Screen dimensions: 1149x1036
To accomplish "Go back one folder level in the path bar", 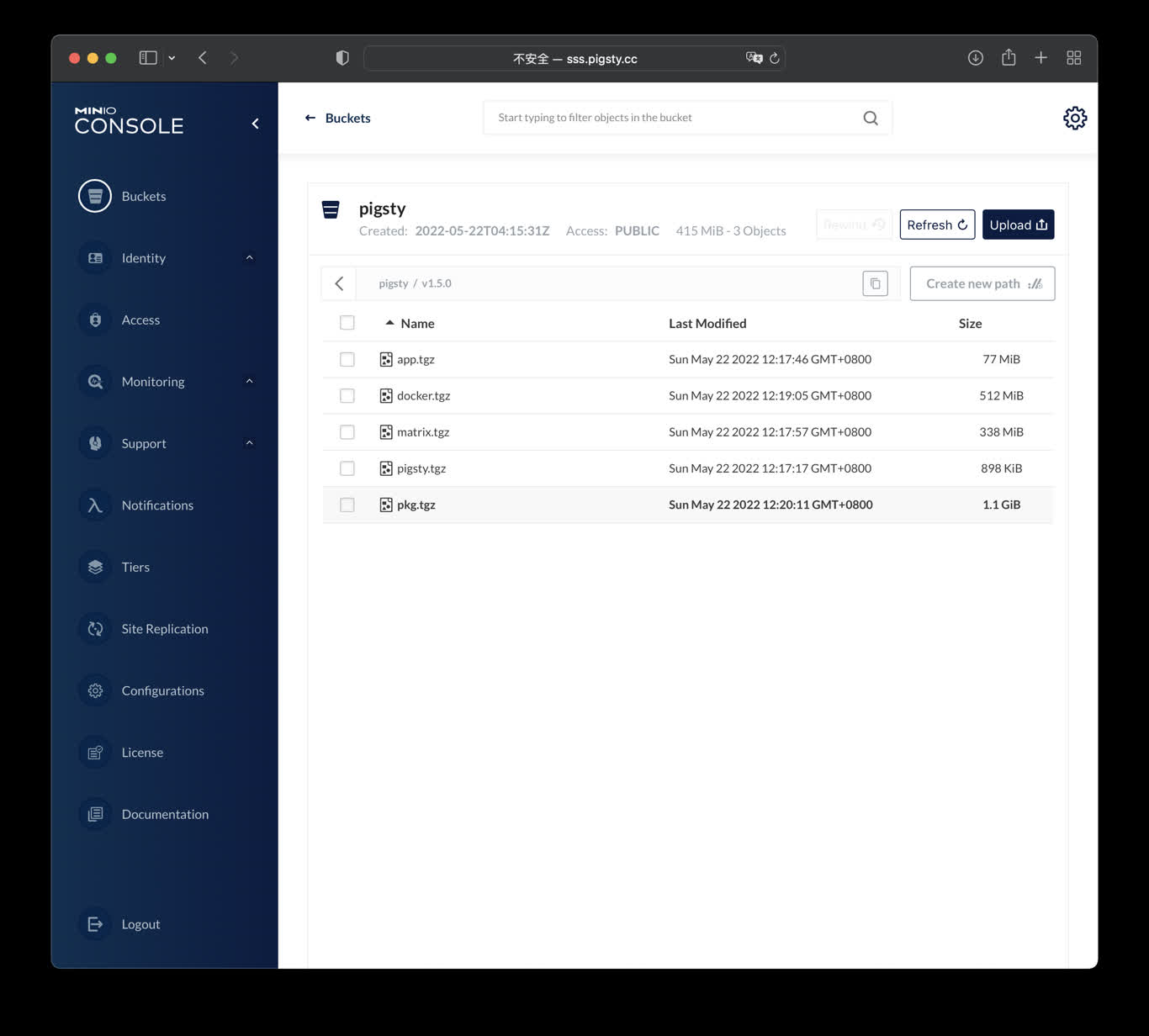I will point(339,283).
